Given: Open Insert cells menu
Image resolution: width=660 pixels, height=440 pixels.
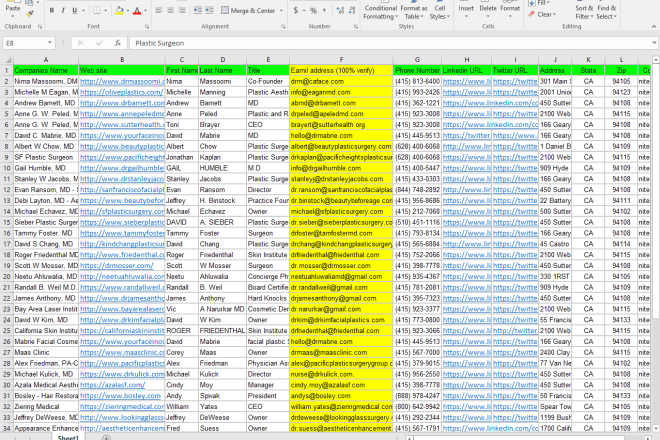Looking at the screenshot, I should coord(466,10).
